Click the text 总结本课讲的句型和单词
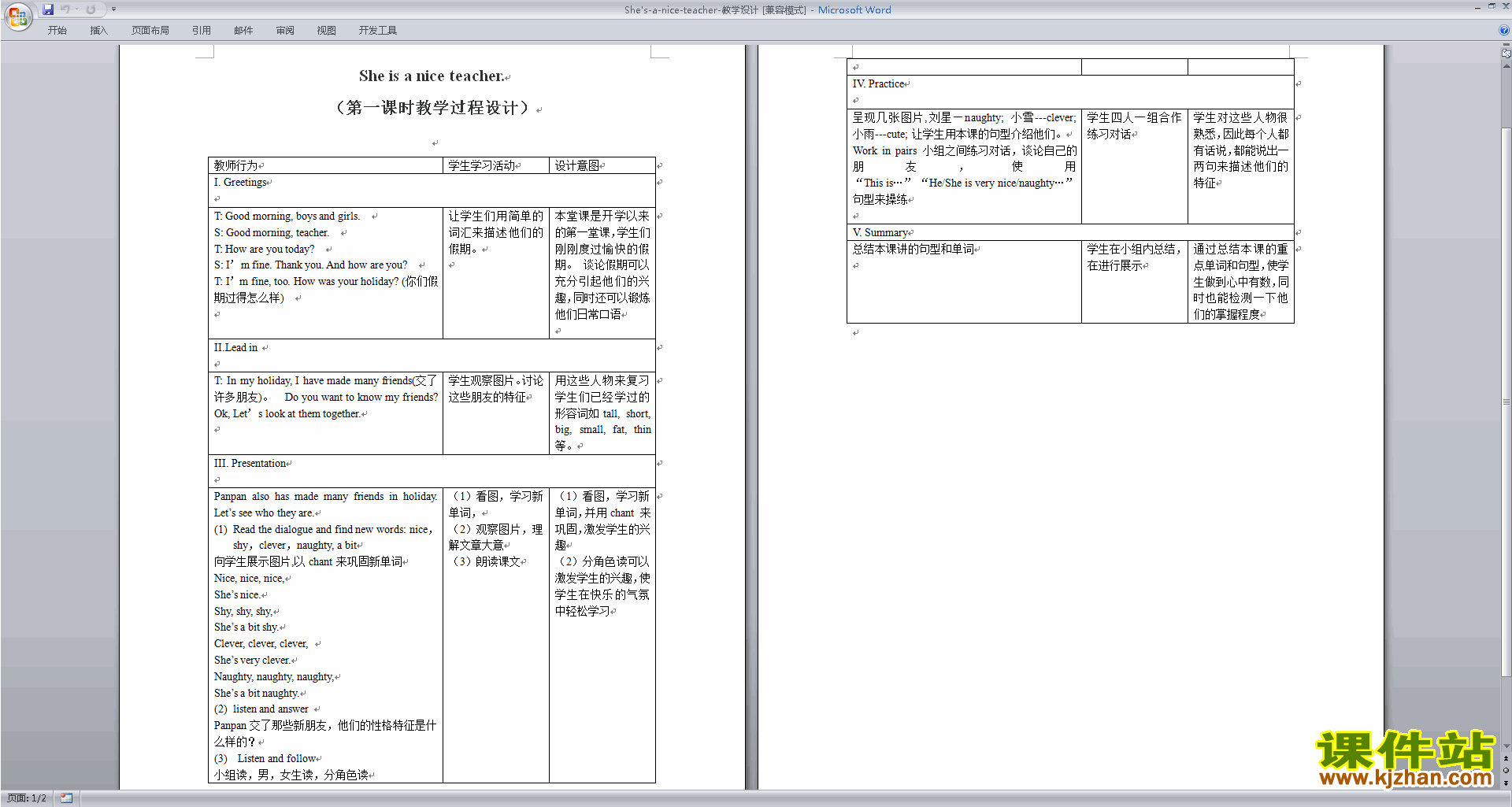The image size is (1512, 807). coord(913,250)
